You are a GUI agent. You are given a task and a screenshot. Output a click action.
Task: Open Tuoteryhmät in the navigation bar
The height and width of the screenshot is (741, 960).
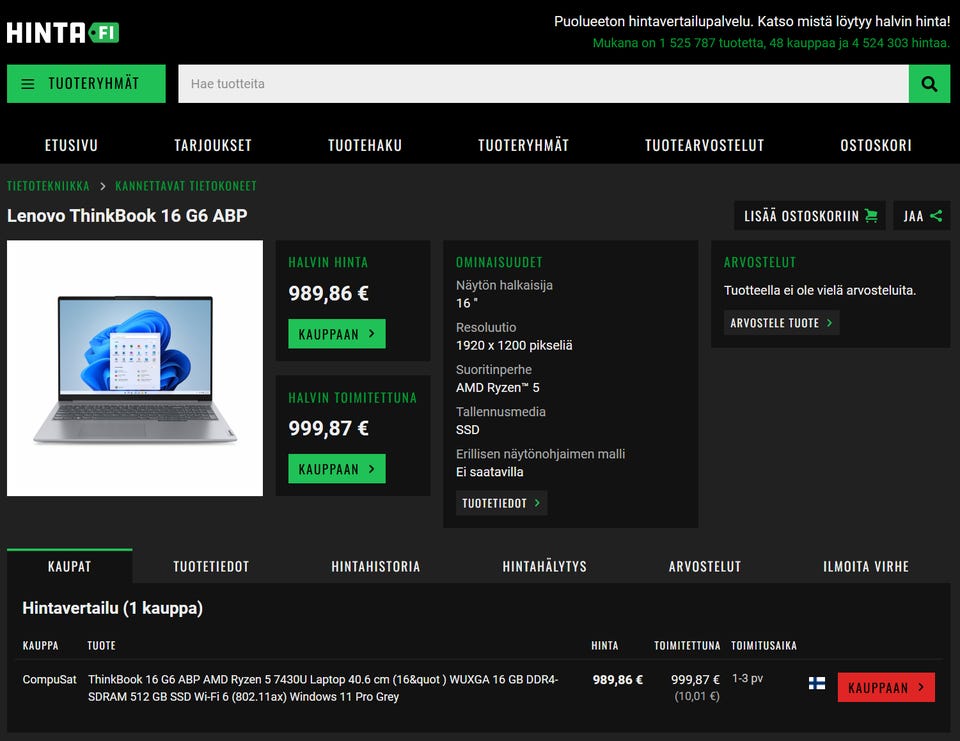(x=523, y=145)
